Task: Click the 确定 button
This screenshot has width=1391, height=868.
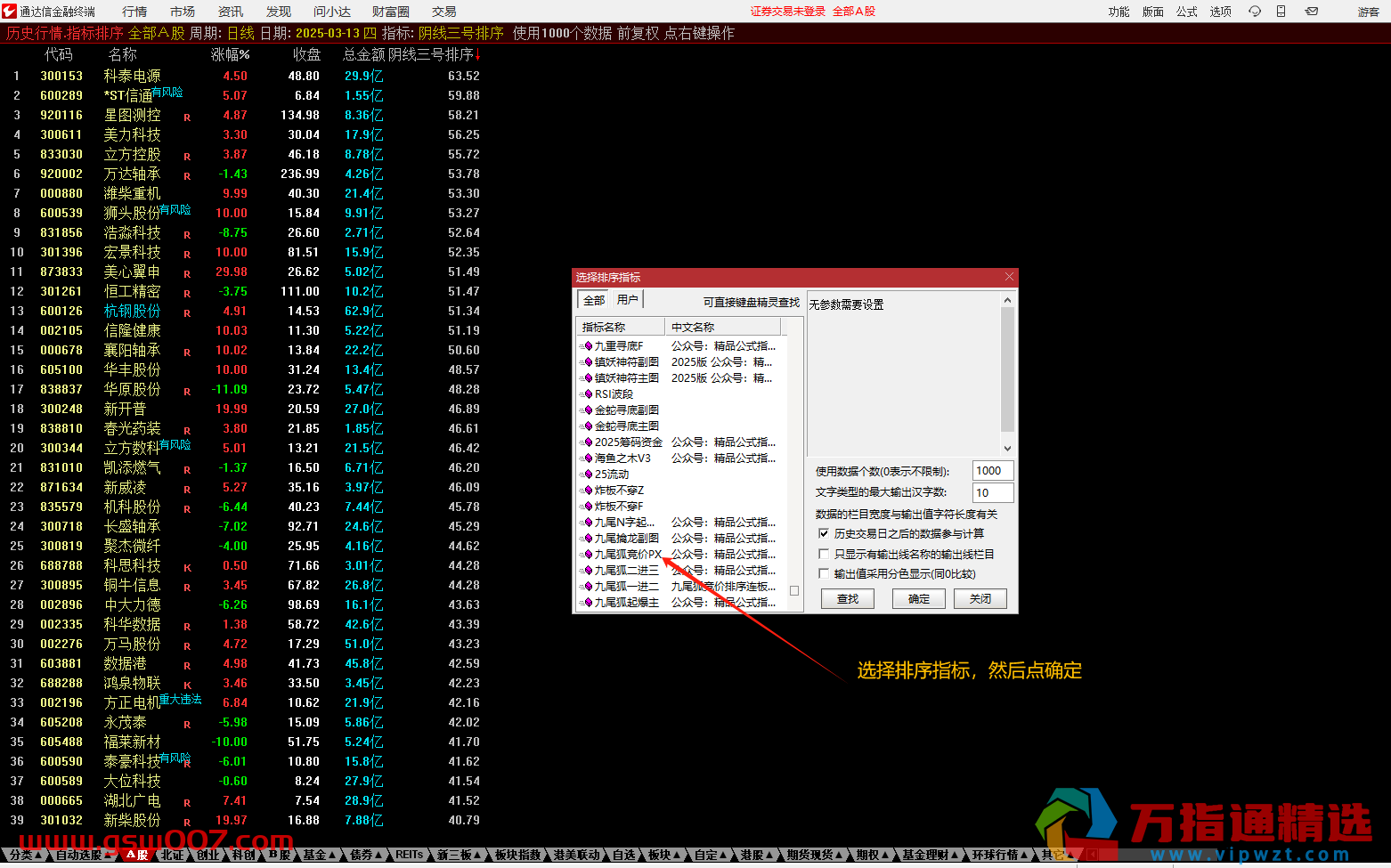Action: pyautogui.click(x=919, y=599)
